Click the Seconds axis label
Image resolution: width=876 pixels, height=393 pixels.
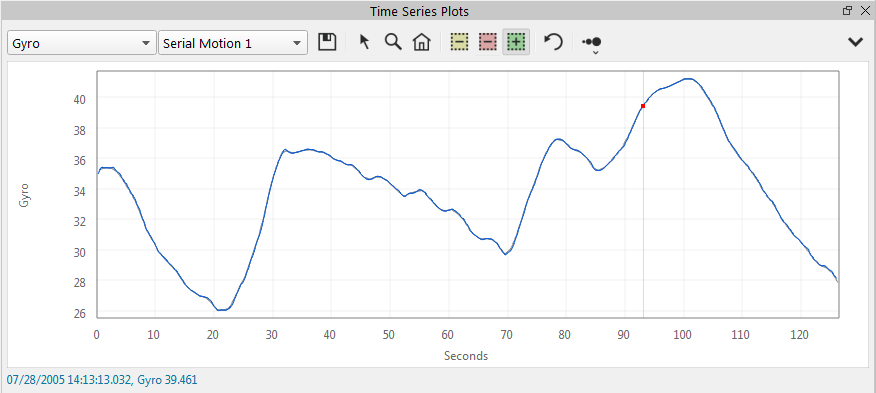tap(466, 356)
